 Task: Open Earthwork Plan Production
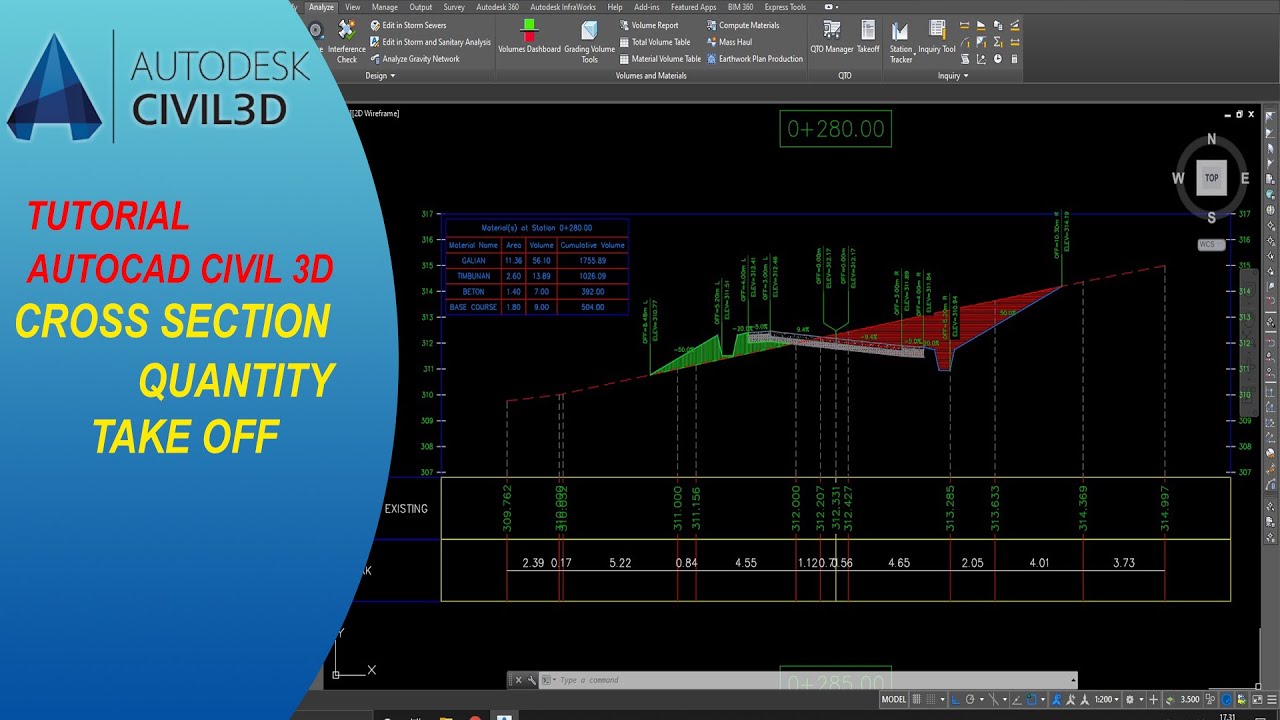(x=755, y=59)
